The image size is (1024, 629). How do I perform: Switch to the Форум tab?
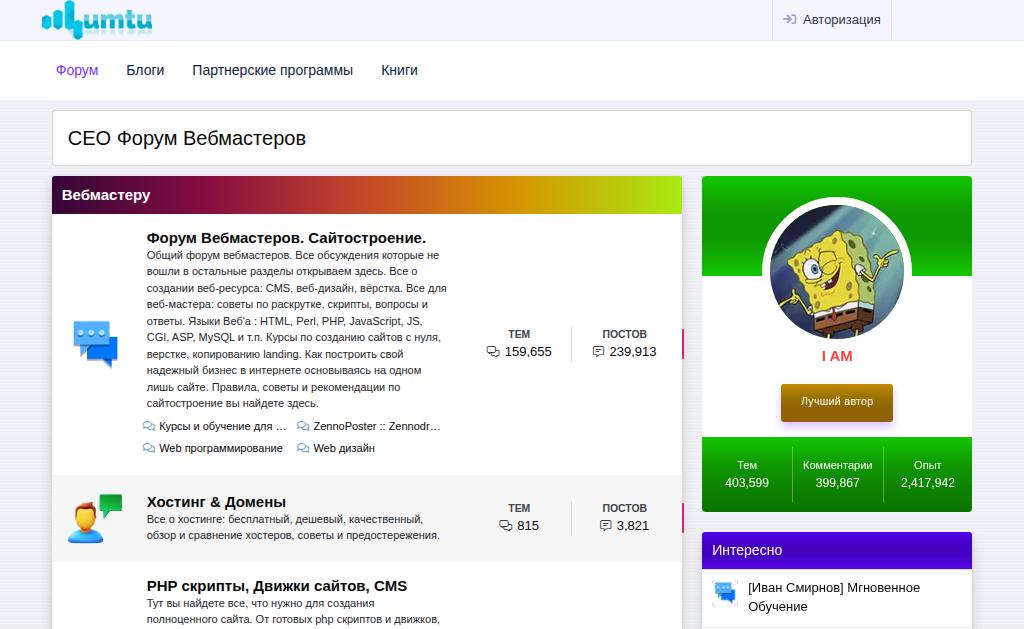[77, 70]
